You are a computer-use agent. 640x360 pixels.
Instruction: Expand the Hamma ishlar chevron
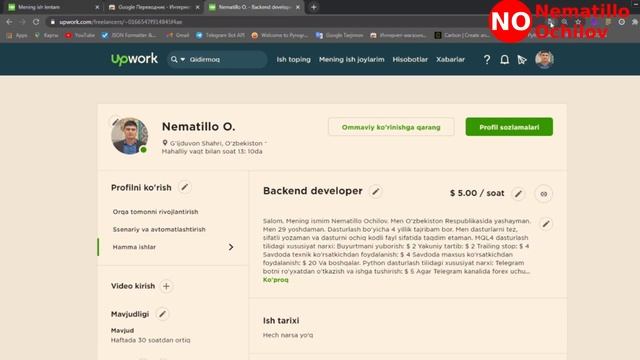point(231,247)
